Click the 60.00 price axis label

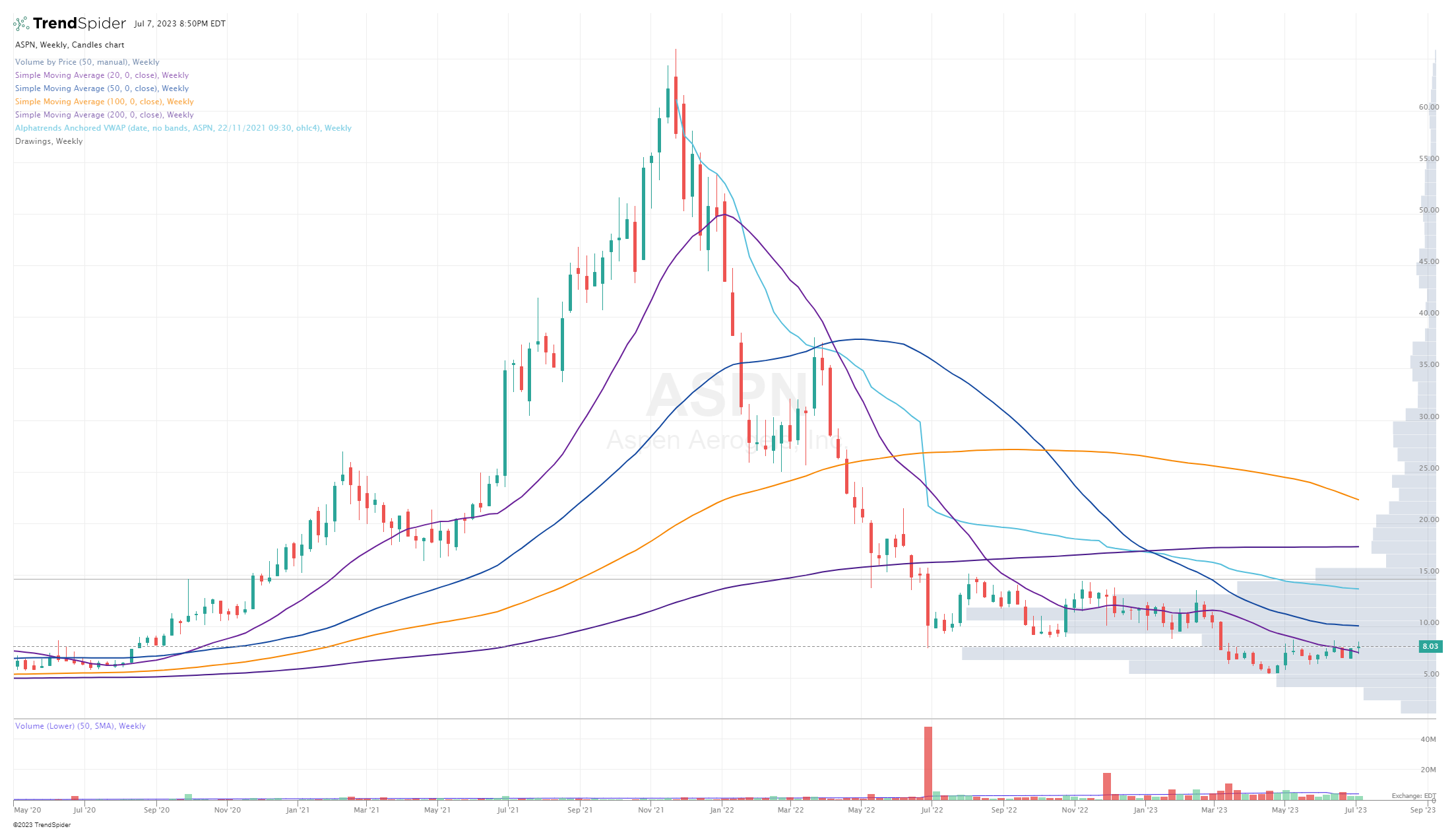coord(1429,107)
